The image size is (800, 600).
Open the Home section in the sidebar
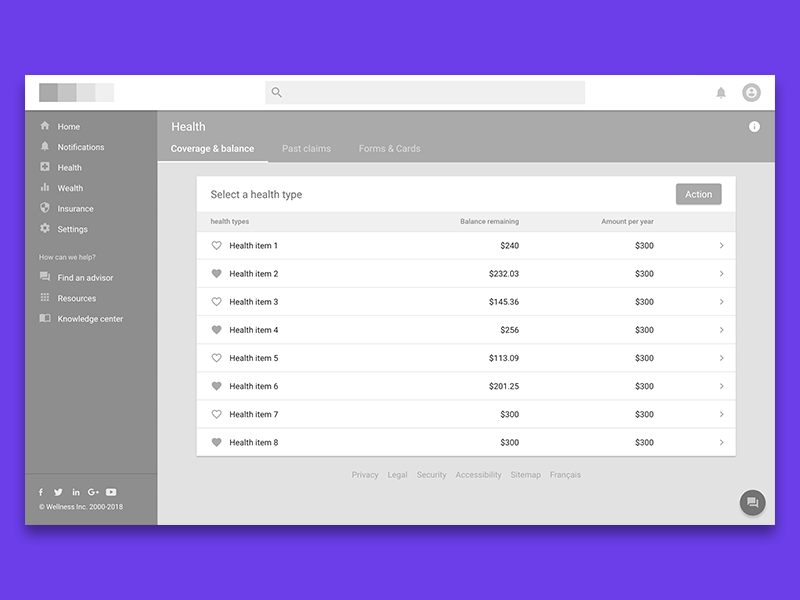(x=70, y=126)
